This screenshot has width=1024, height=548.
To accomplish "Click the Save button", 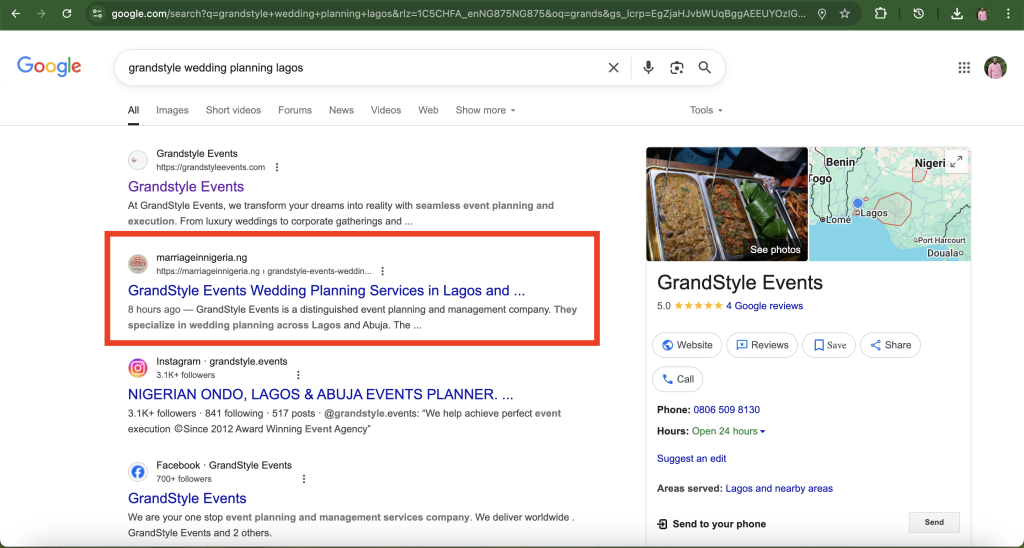I will coord(829,345).
